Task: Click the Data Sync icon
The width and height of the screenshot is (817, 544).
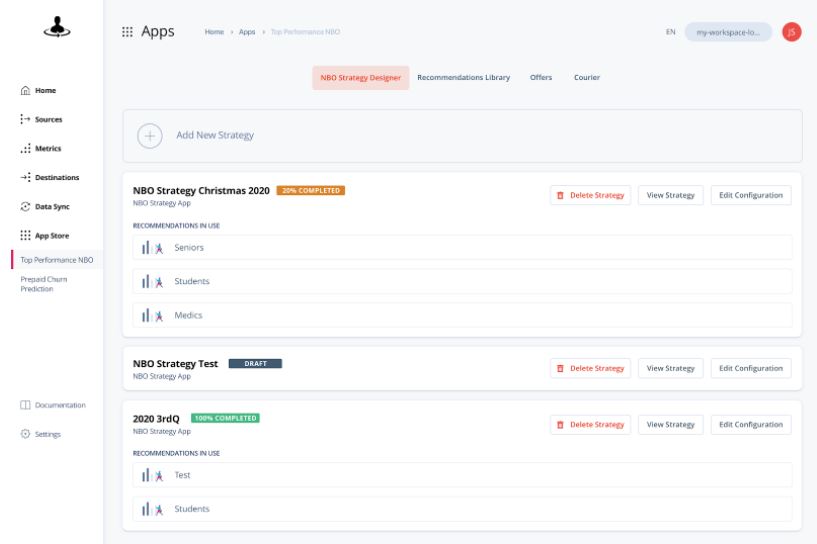Action: (x=24, y=206)
